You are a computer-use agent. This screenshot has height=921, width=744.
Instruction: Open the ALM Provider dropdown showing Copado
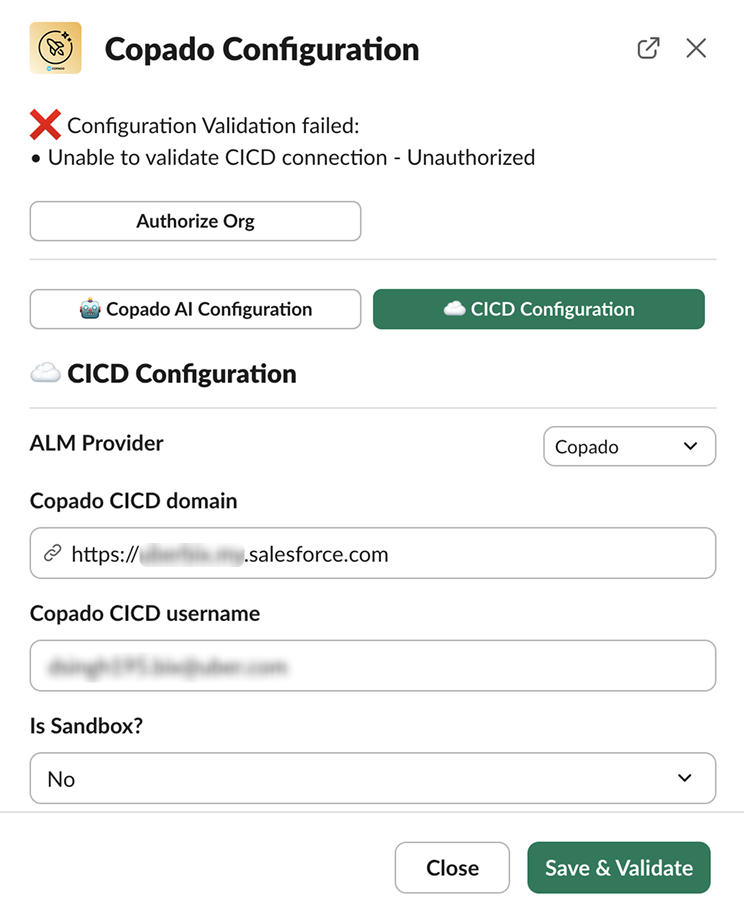coord(629,447)
